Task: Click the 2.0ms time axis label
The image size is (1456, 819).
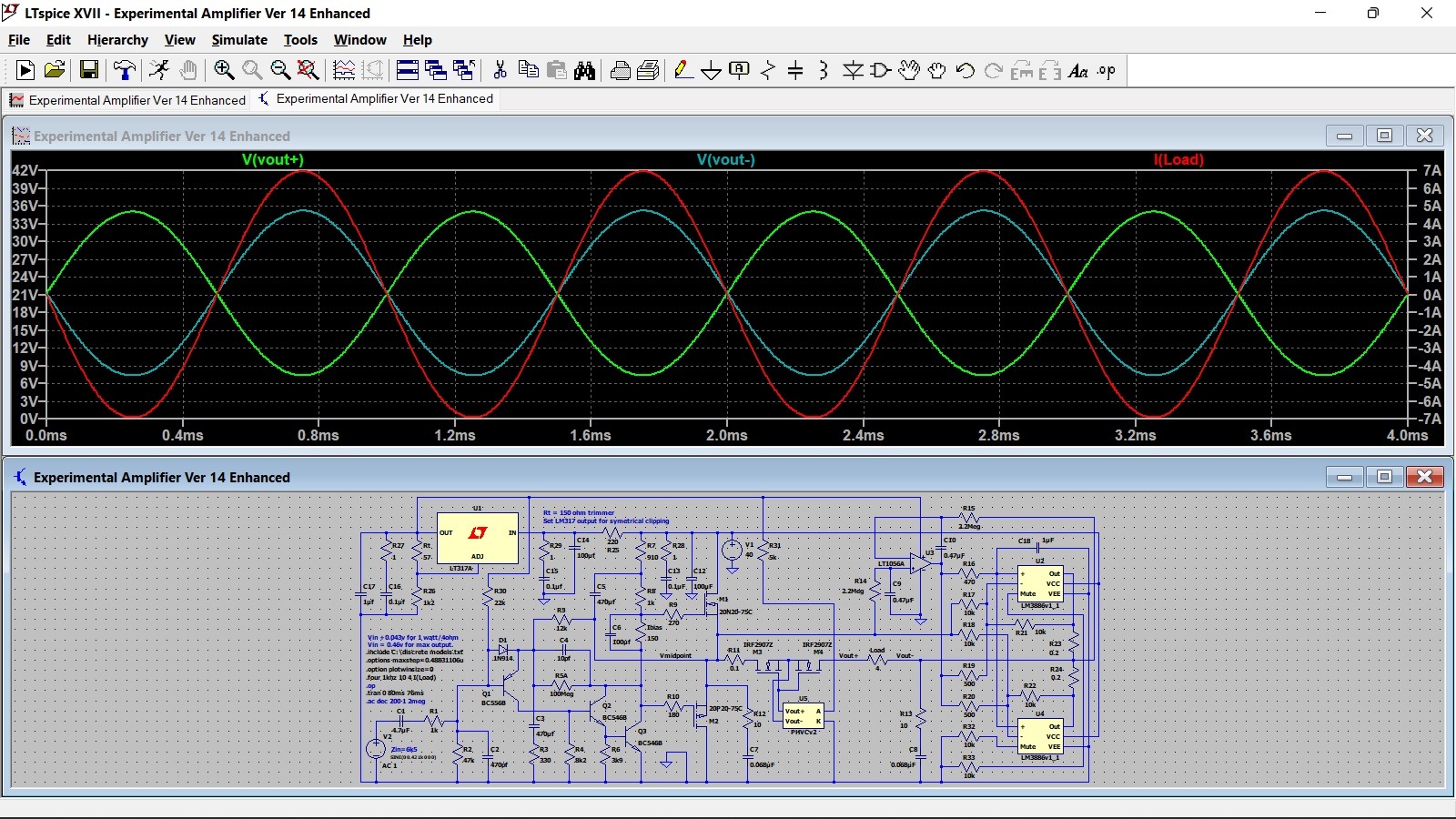Action: tap(727, 435)
